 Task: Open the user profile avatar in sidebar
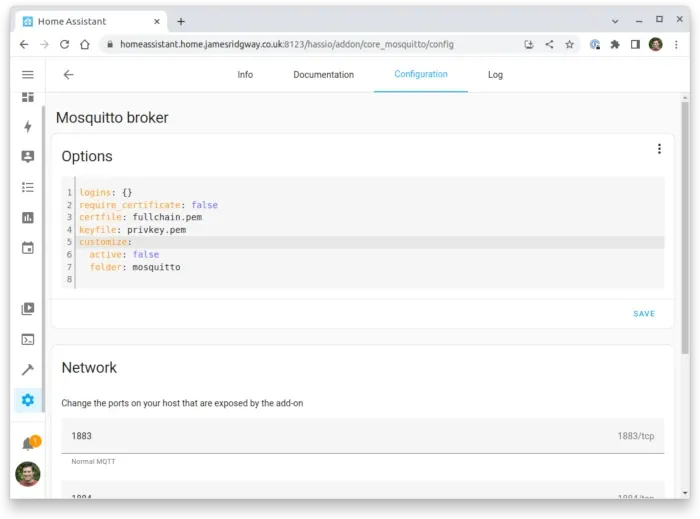[x=28, y=474]
